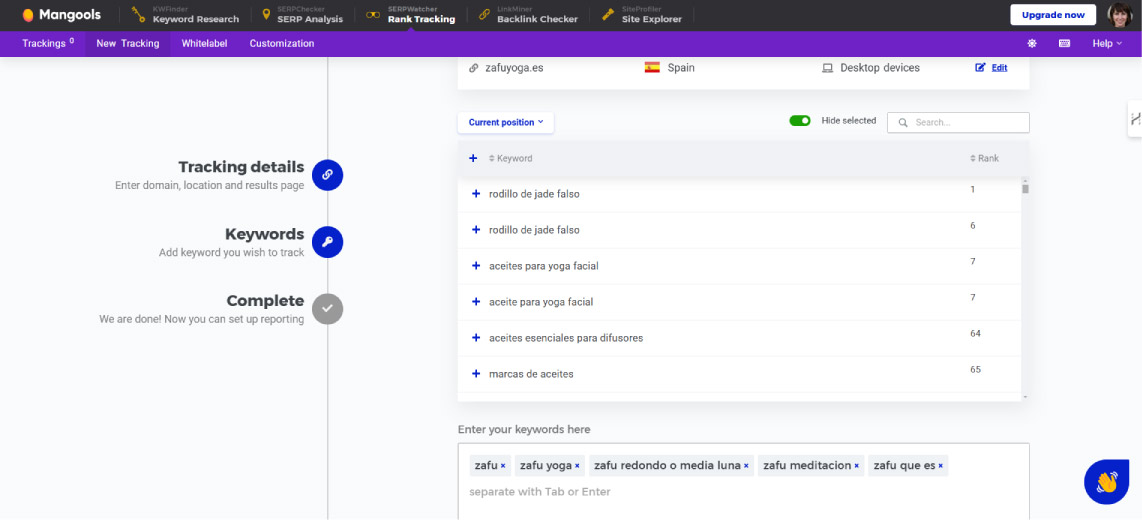Click the Upgrade now button
Image resolution: width=1142 pixels, height=520 pixels.
(1052, 15)
